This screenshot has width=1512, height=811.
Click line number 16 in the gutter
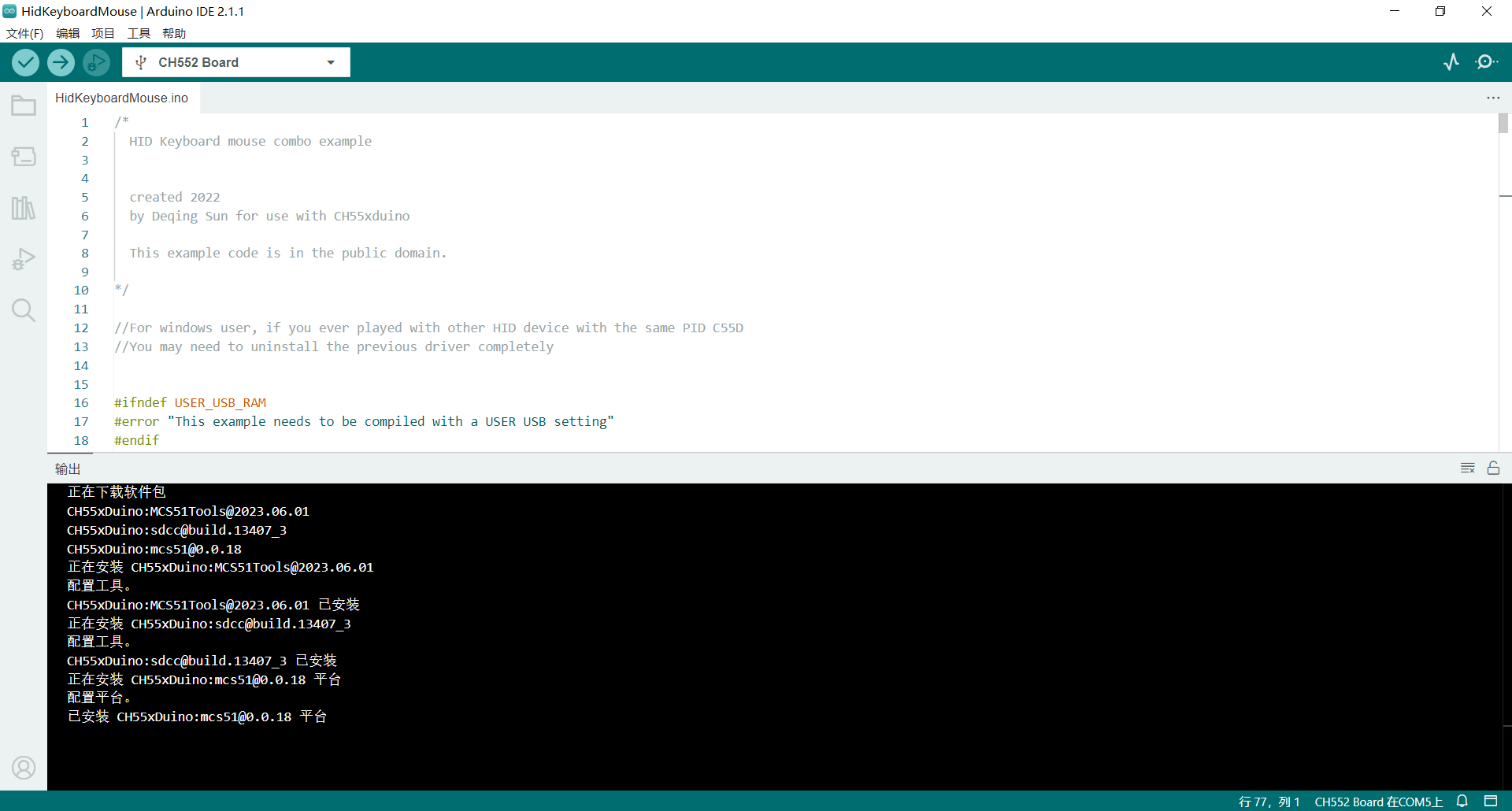coord(81,402)
